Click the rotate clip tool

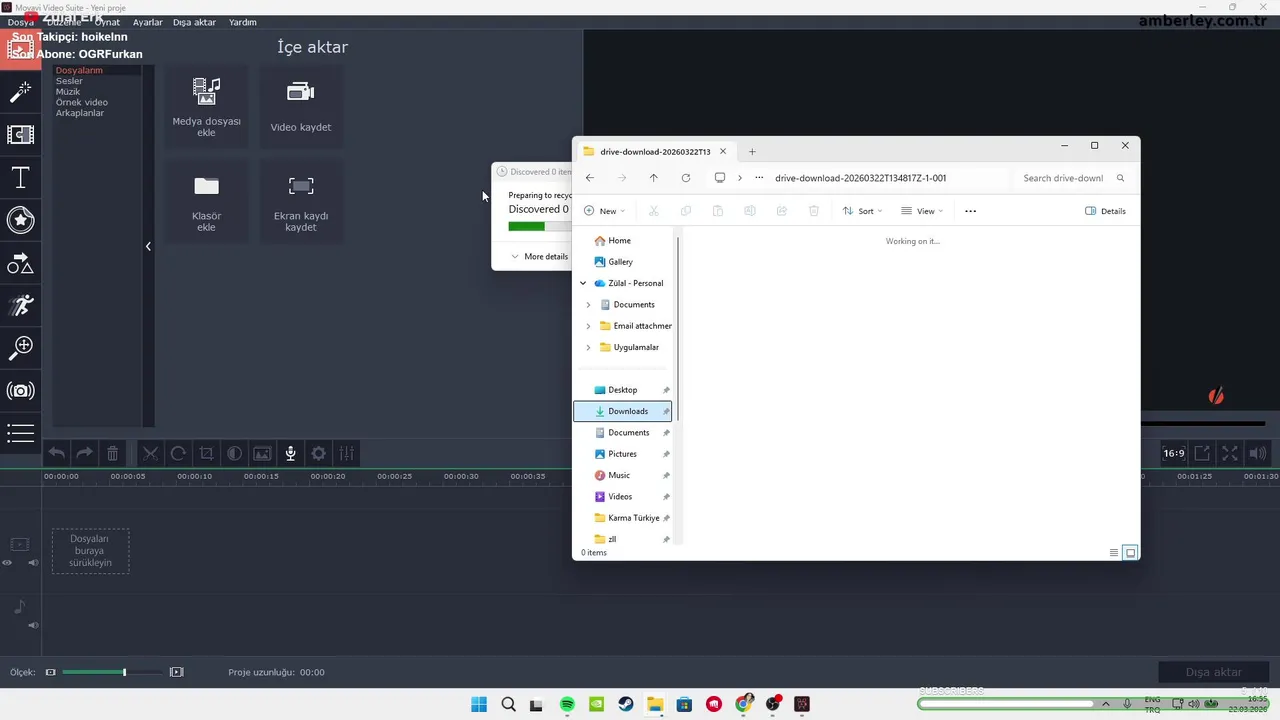coord(178,454)
